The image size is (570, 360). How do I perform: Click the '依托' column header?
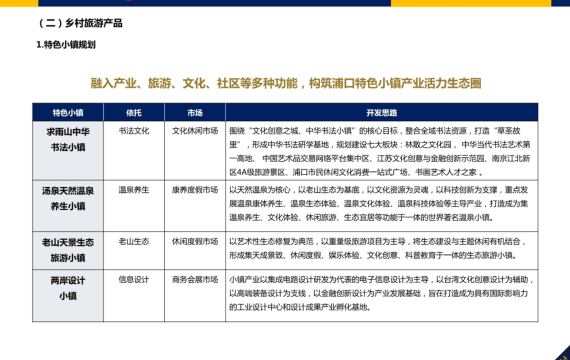(x=134, y=112)
